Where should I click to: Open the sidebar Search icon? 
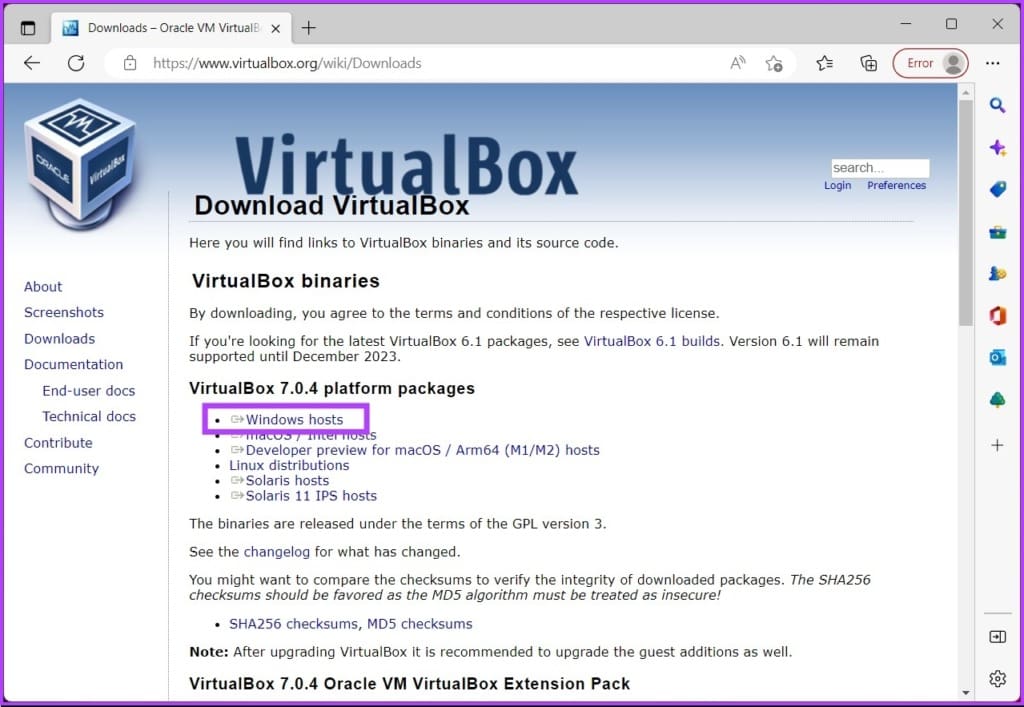(997, 105)
